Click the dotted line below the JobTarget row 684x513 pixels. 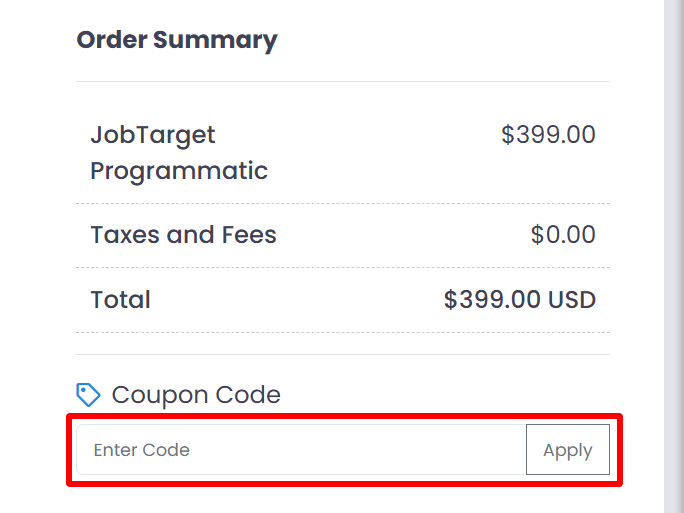(x=342, y=204)
